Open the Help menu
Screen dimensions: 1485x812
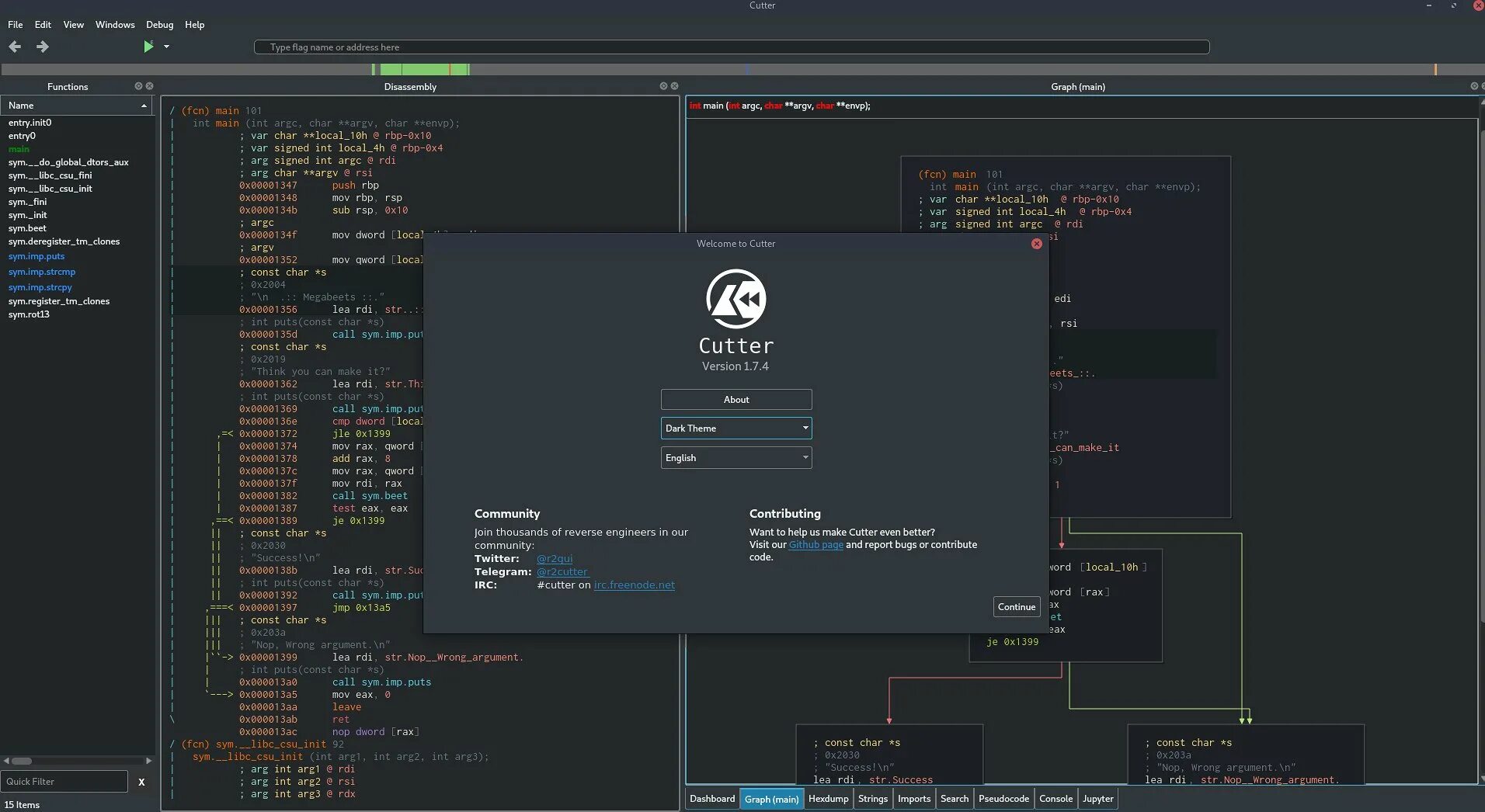pos(195,25)
